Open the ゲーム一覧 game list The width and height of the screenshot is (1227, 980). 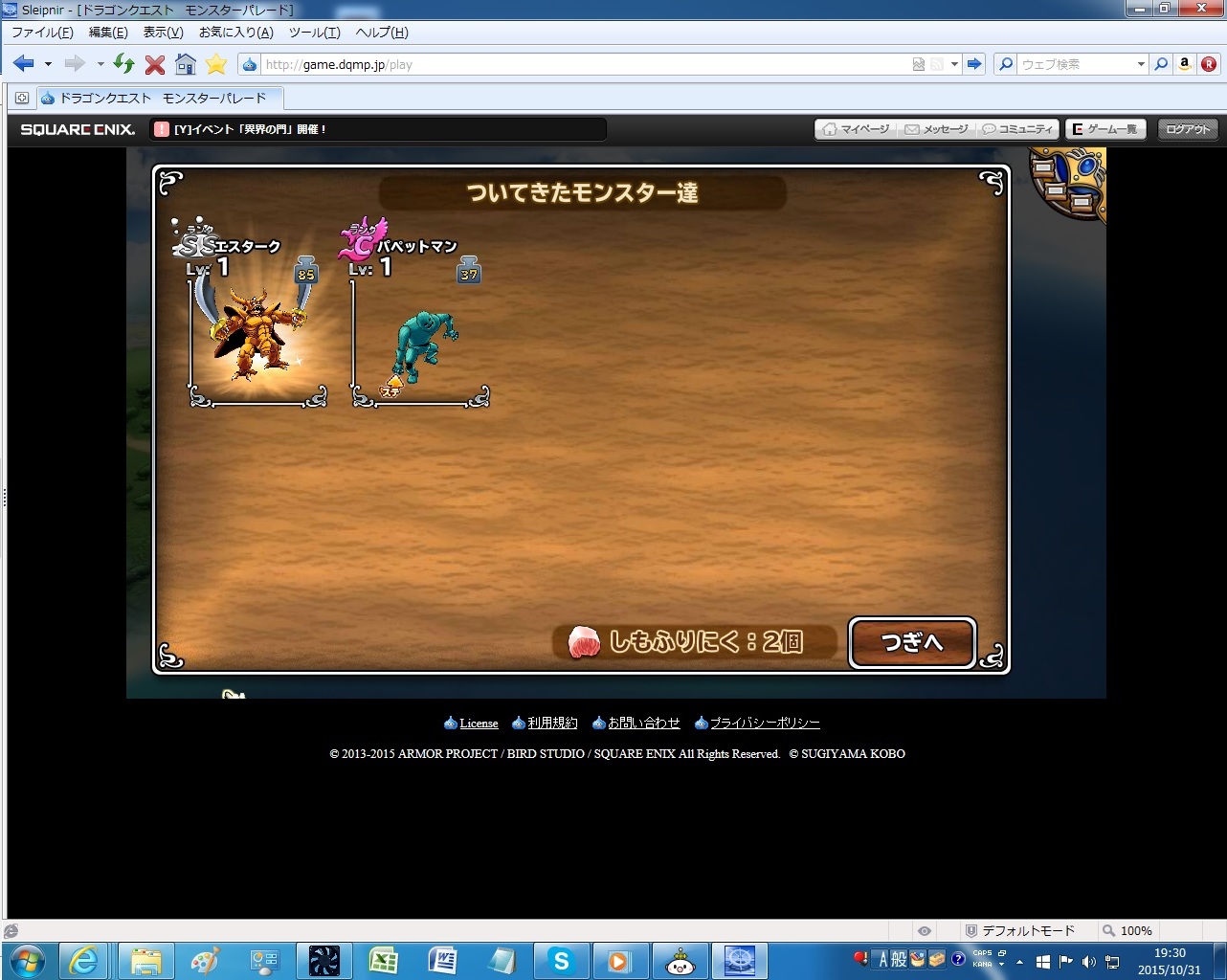click(x=1105, y=129)
